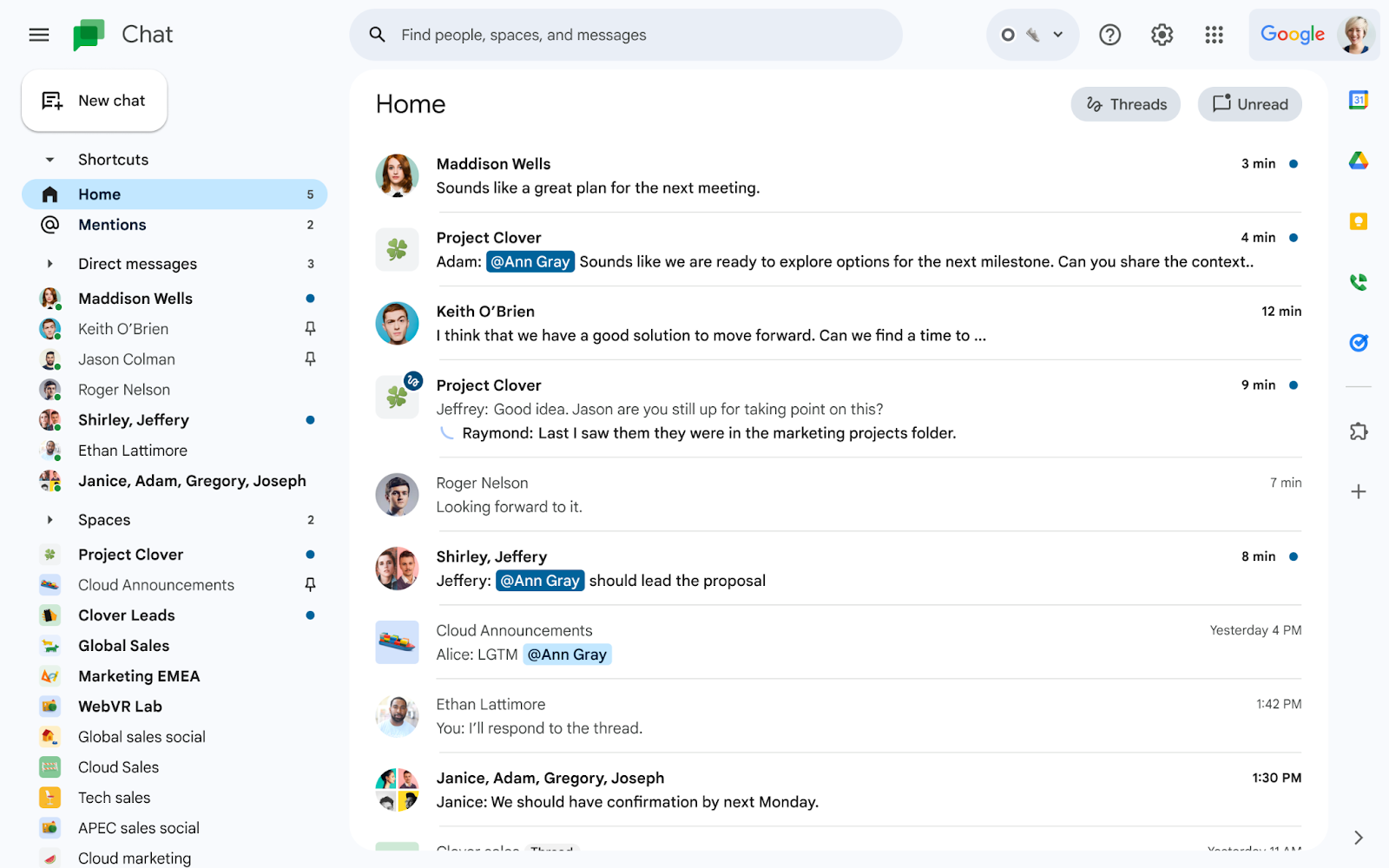The width and height of the screenshot is (1389, 868).
Task: Click the New chat button
Action: click(x=94, y=101)
